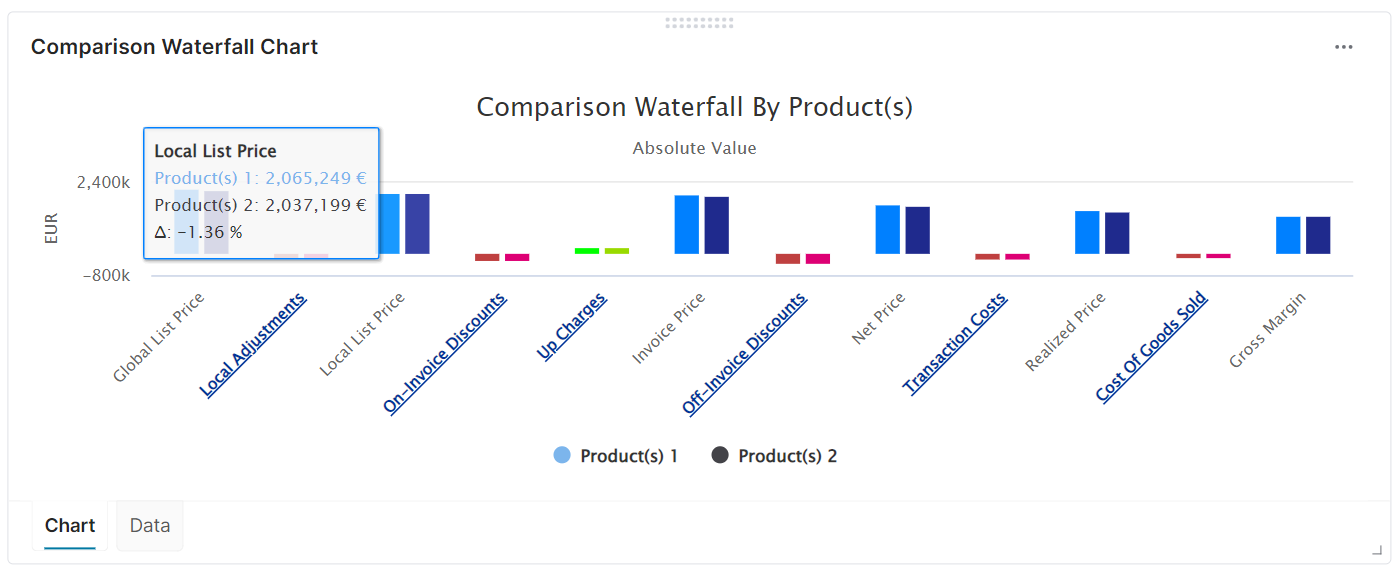Select the dark blue Net Price bar
1399x575 pixels.
point(917,230)
